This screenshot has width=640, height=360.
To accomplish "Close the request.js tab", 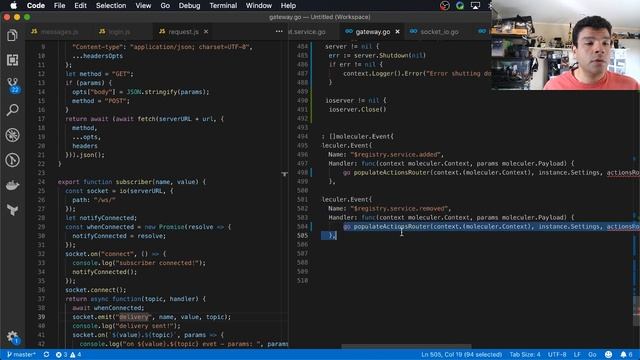I will 206,31.
